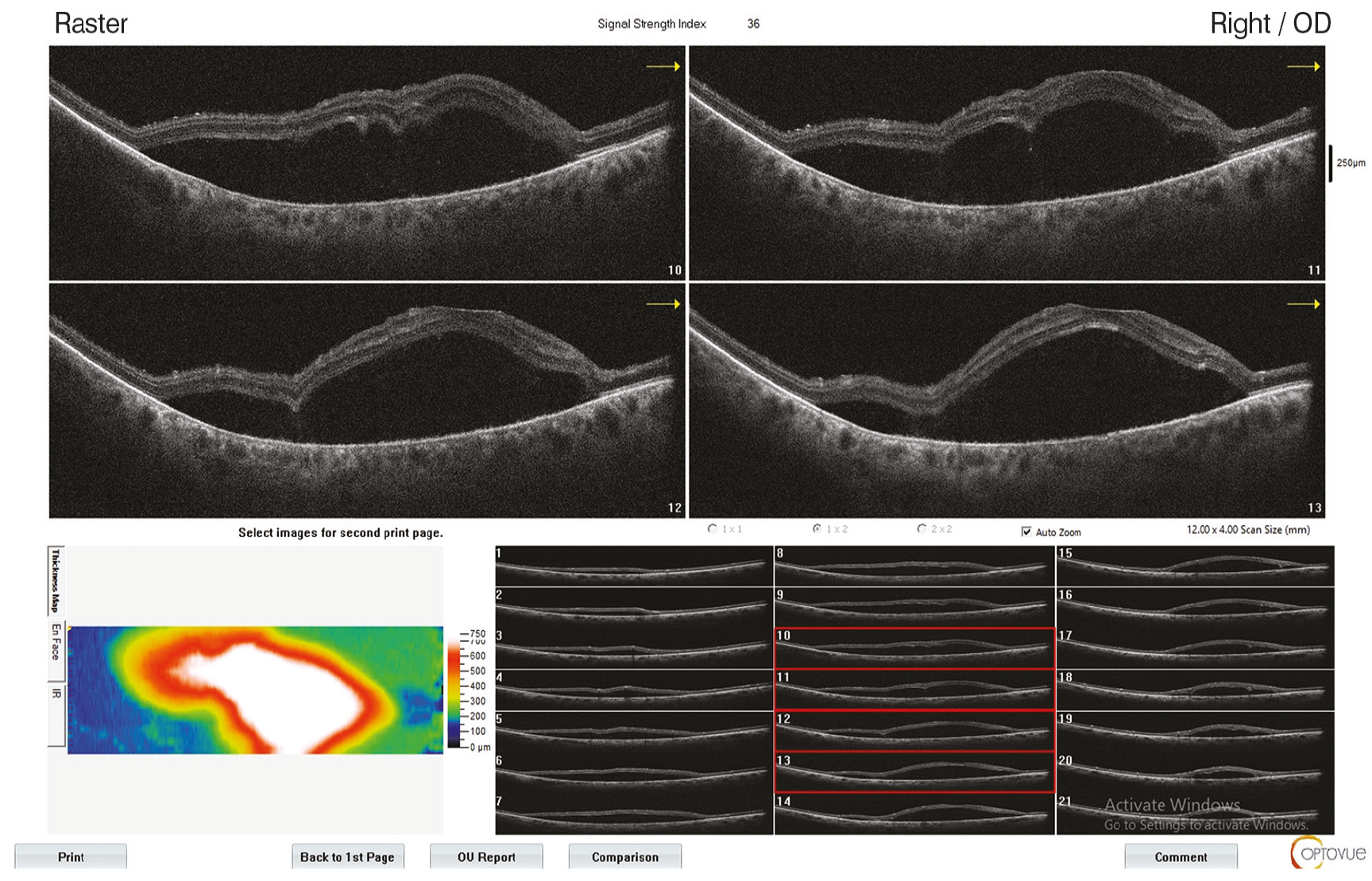Switch to the Thickness Map tab
Viewport: 1372px width, 881px height.
tap(56, 581)
